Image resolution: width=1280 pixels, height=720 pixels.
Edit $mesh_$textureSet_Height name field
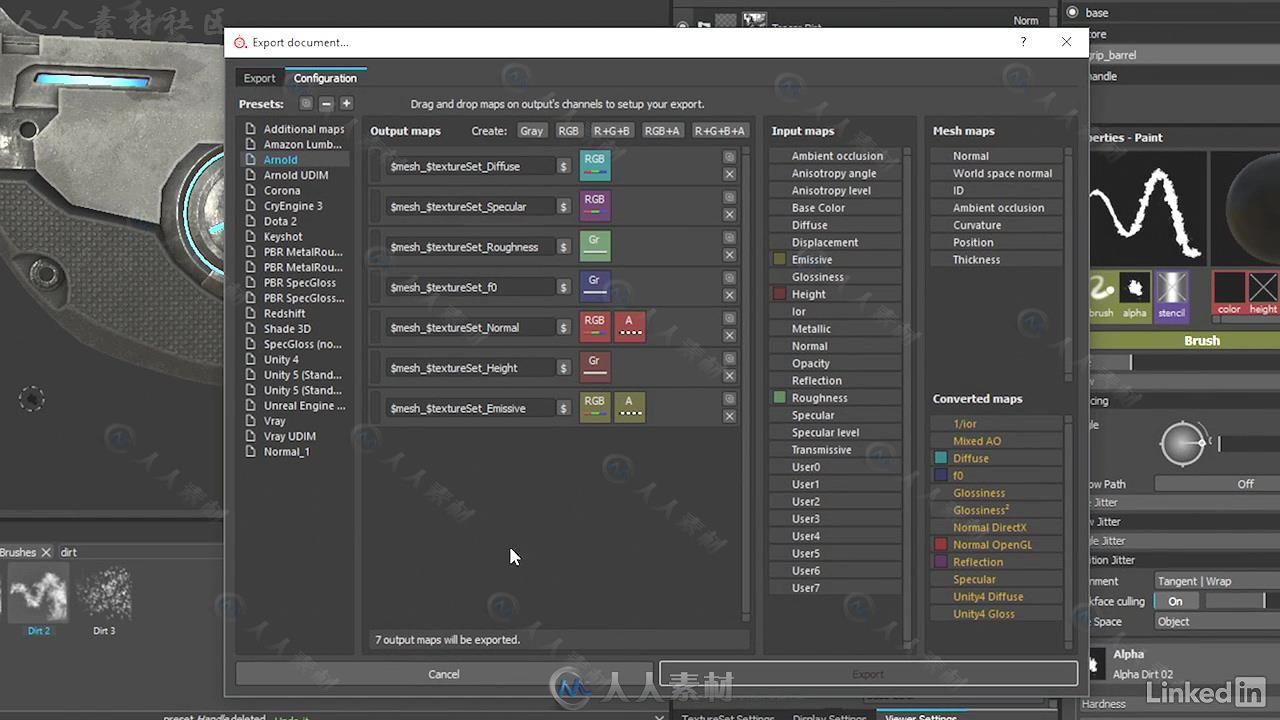(x=470, y=368)
